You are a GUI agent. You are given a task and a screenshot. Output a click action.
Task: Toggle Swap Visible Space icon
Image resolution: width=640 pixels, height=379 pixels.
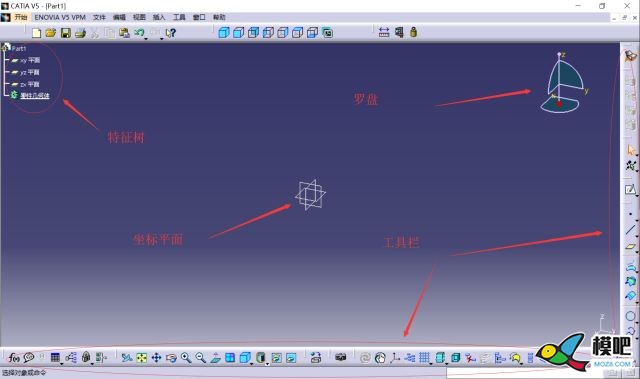coord(291,358)
